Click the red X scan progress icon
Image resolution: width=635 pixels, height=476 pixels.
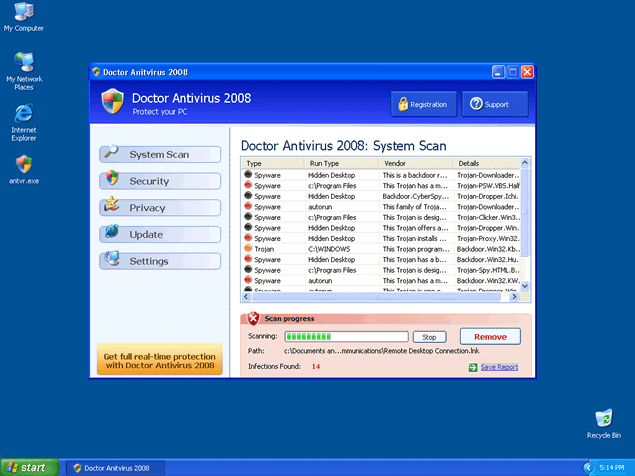point(254,318)
